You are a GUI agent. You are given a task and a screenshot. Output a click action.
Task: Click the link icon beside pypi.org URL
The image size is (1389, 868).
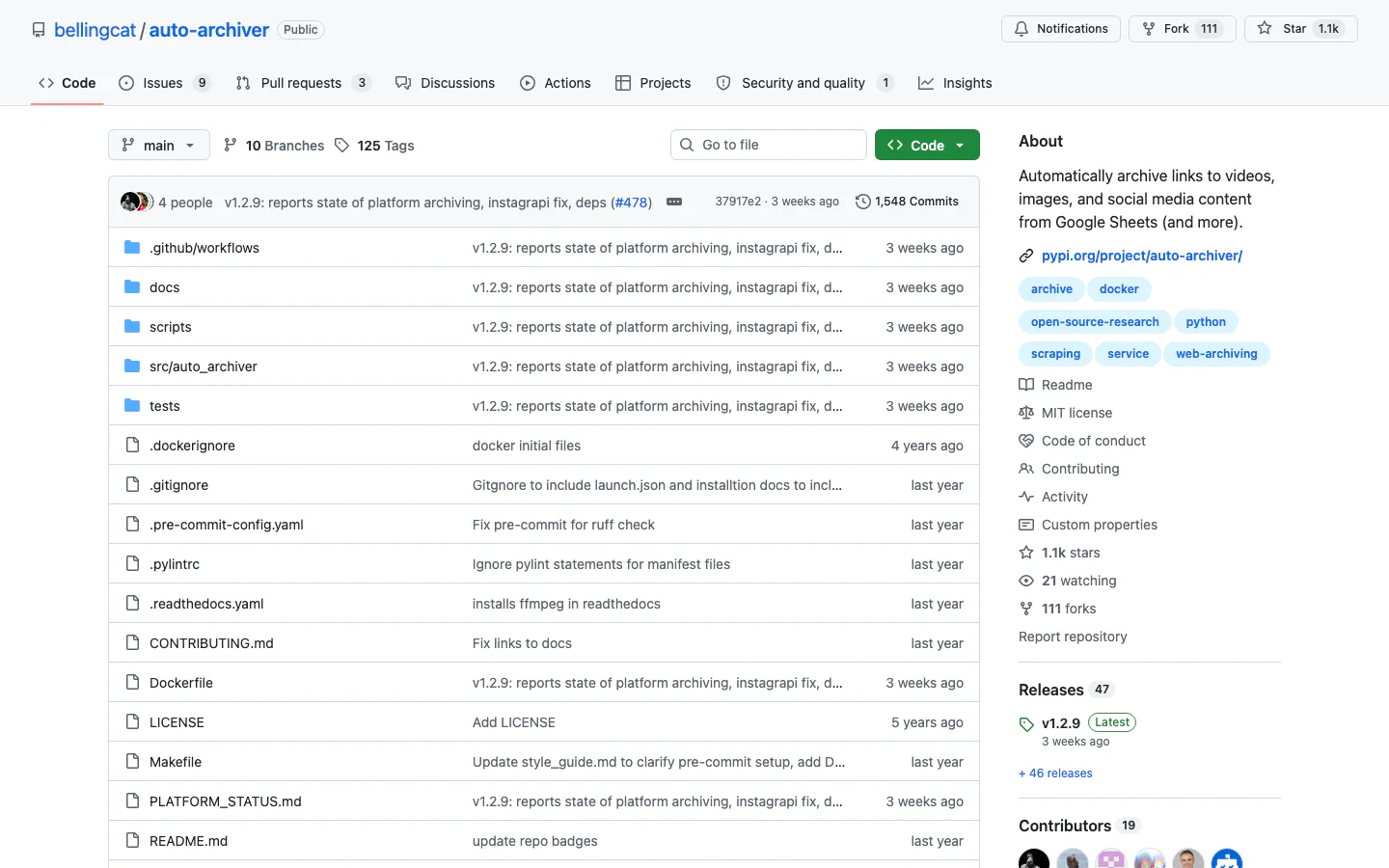coord(1026,256)
